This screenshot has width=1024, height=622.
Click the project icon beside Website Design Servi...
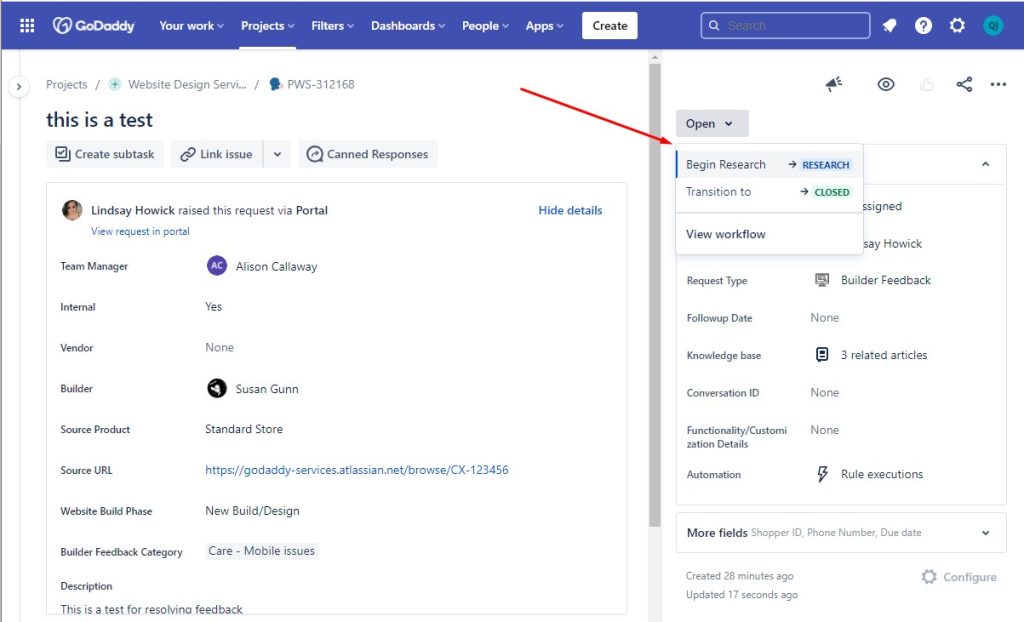point(115,84)
